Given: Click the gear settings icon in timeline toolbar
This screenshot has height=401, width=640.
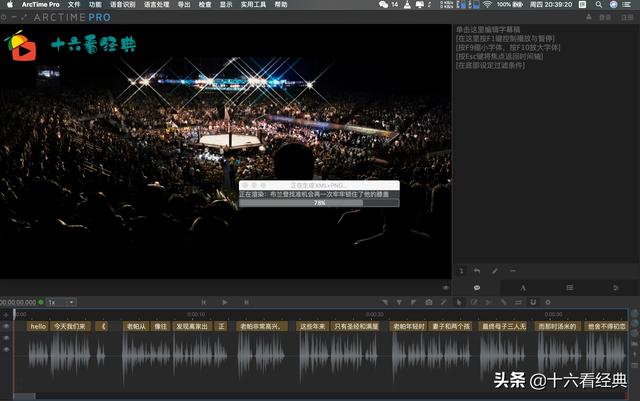Looking at the screenshot, I should 548,302.
